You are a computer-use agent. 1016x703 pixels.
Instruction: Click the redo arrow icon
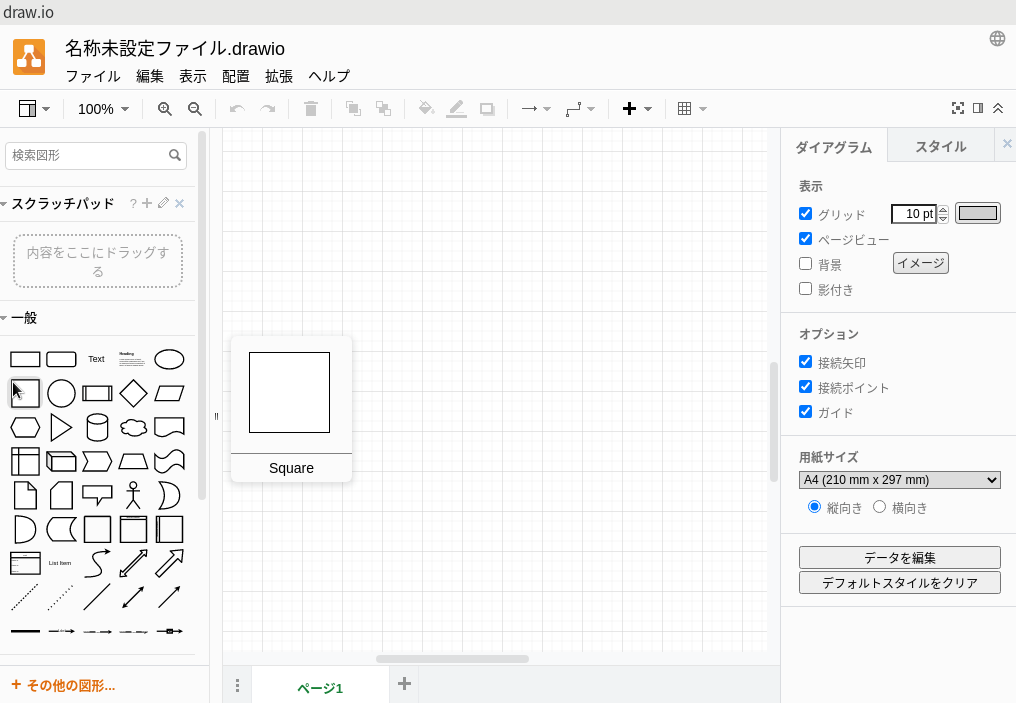click(268, 109)
